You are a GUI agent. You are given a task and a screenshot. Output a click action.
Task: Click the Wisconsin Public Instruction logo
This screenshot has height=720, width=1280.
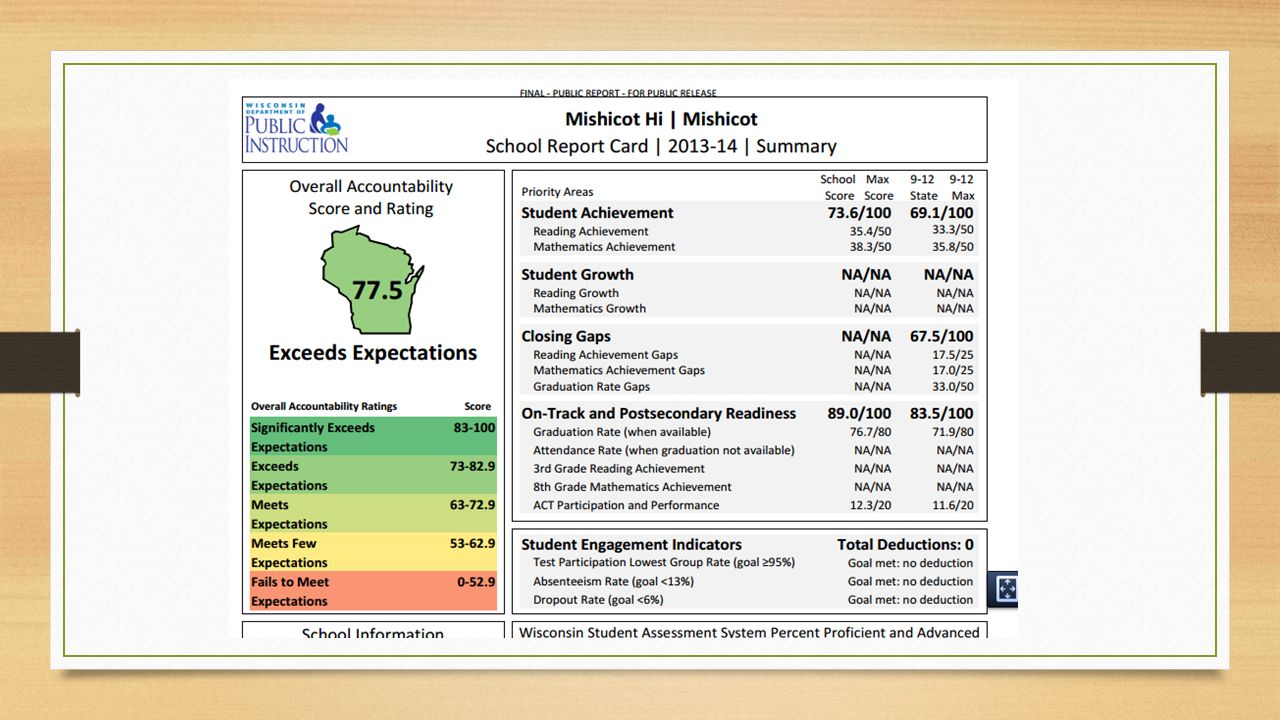[295, 127]
